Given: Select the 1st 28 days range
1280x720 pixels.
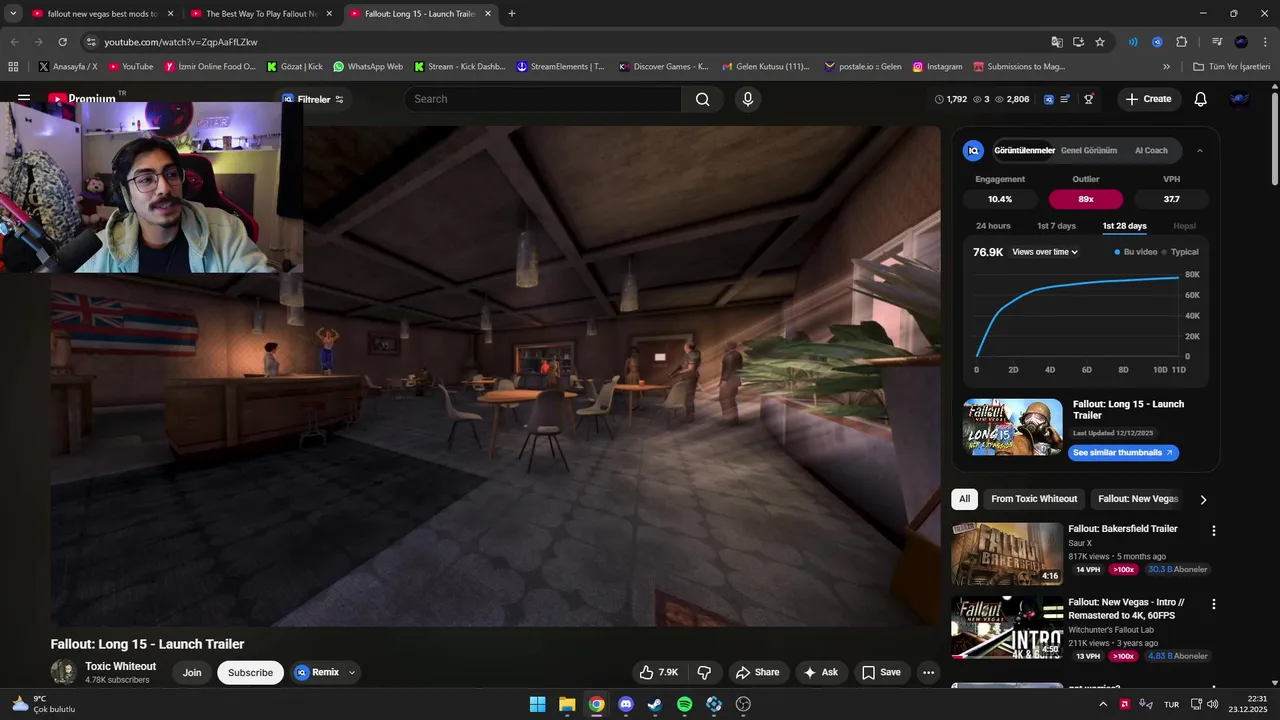Looking at the screenshot, I should click(1124, 226).
